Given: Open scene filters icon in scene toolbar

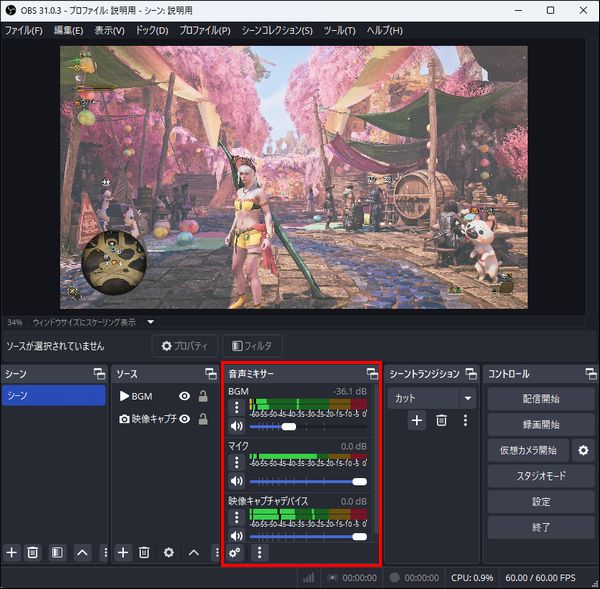Looking at the screenshot, I should click(57, 552).
